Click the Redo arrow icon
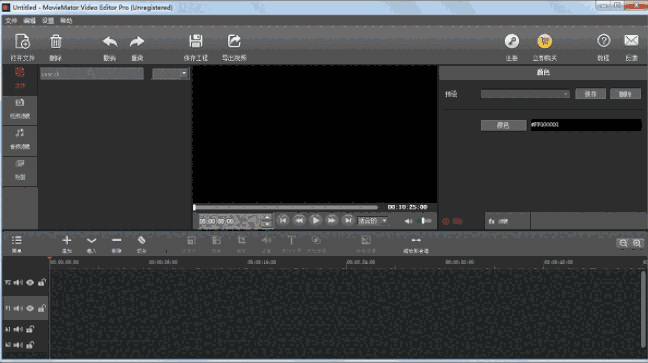This screenshot has width=648, height=363. pyautogui.click(x=137, y=41)
